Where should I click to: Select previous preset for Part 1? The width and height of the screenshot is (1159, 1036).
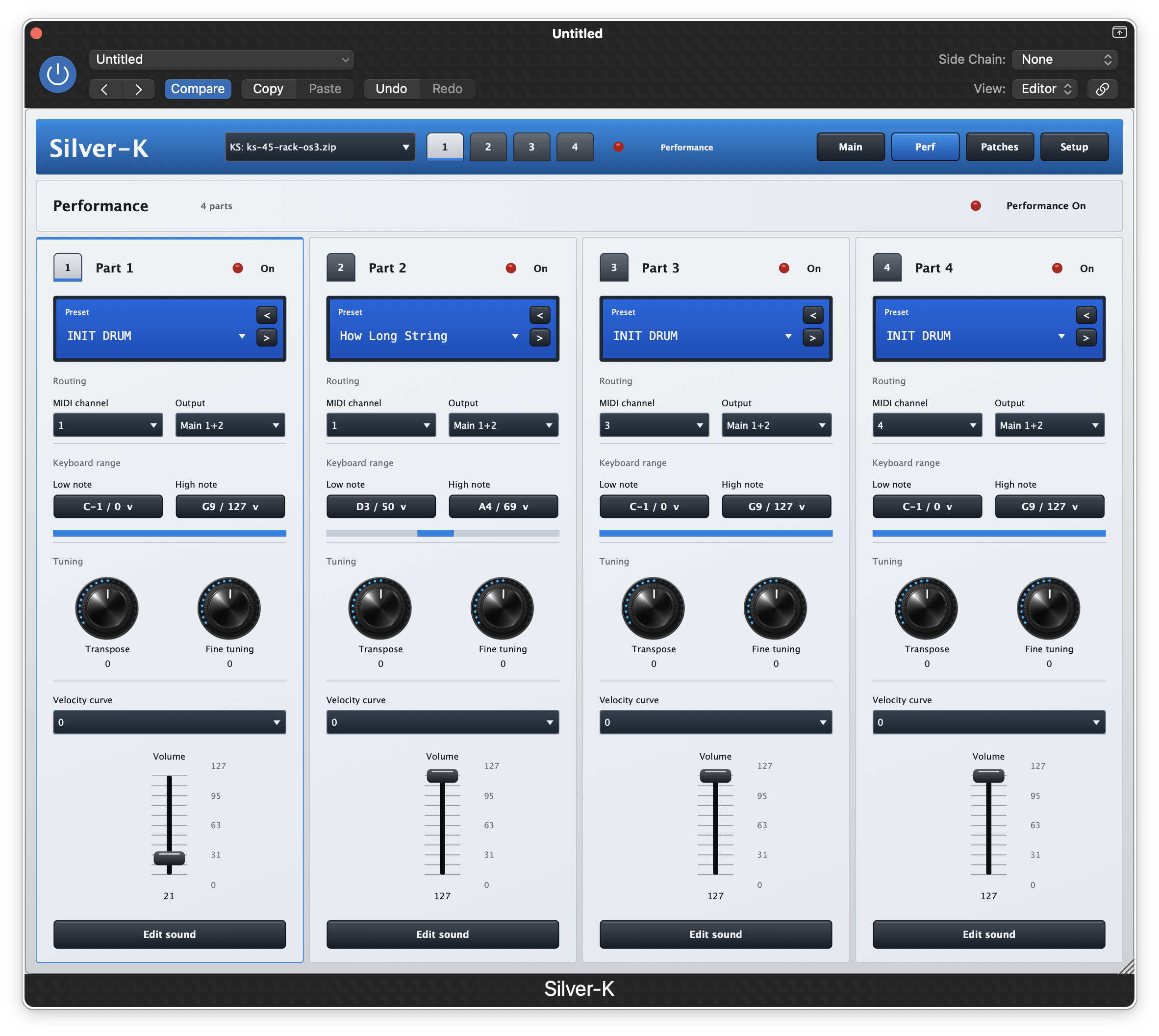coord(267,315)
